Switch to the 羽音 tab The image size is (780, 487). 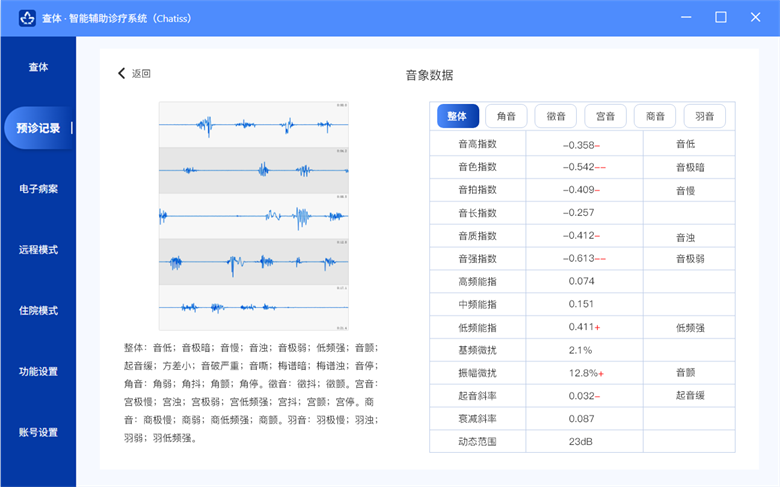(704, 116)
